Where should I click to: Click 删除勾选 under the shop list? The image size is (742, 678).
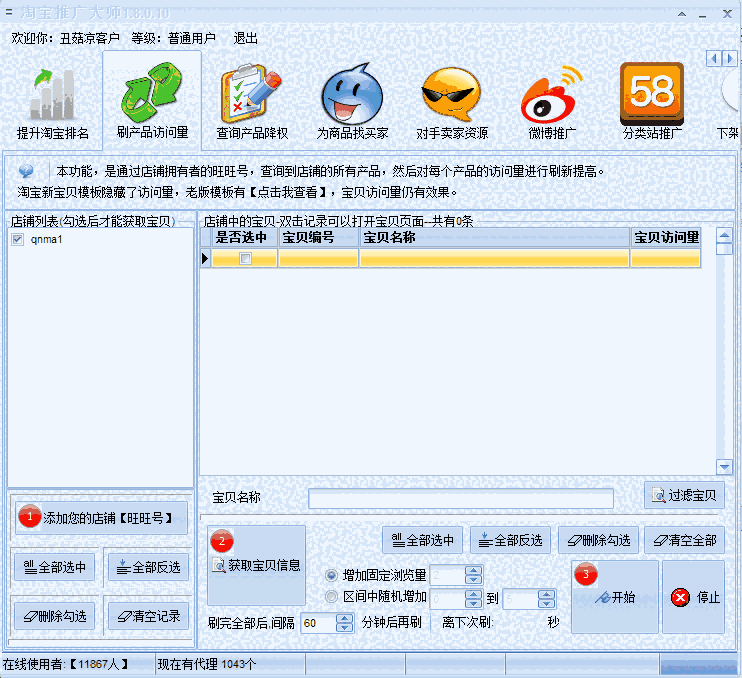pos(54,616)
